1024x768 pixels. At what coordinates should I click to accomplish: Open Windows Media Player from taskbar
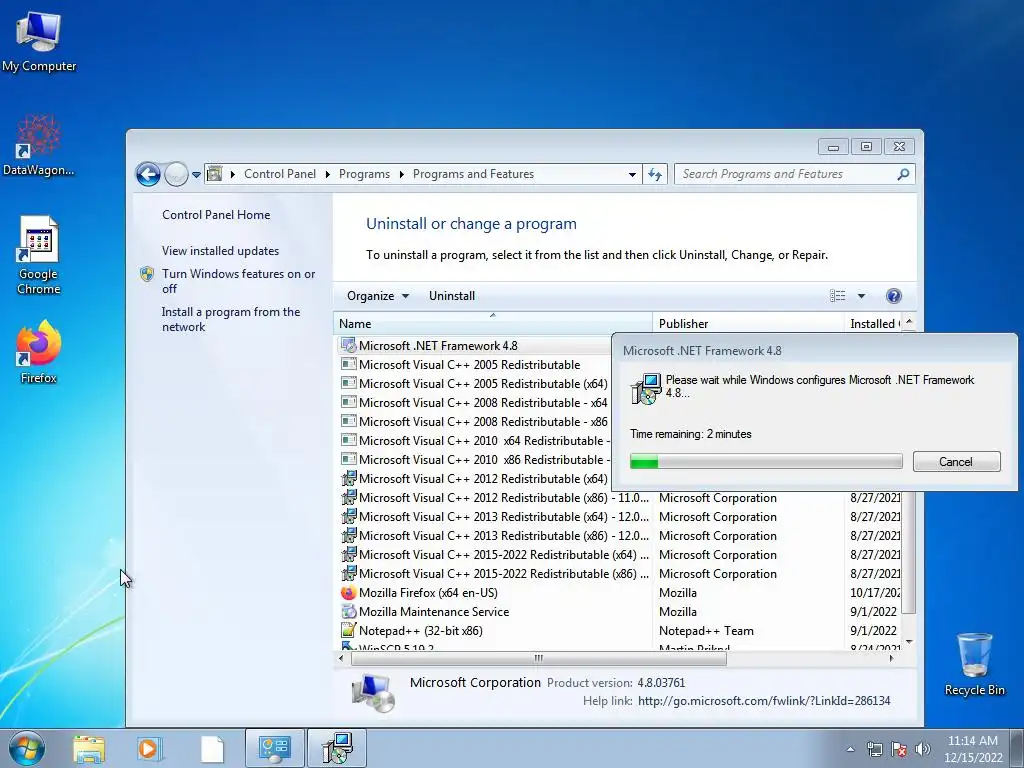tap(149, 749)
